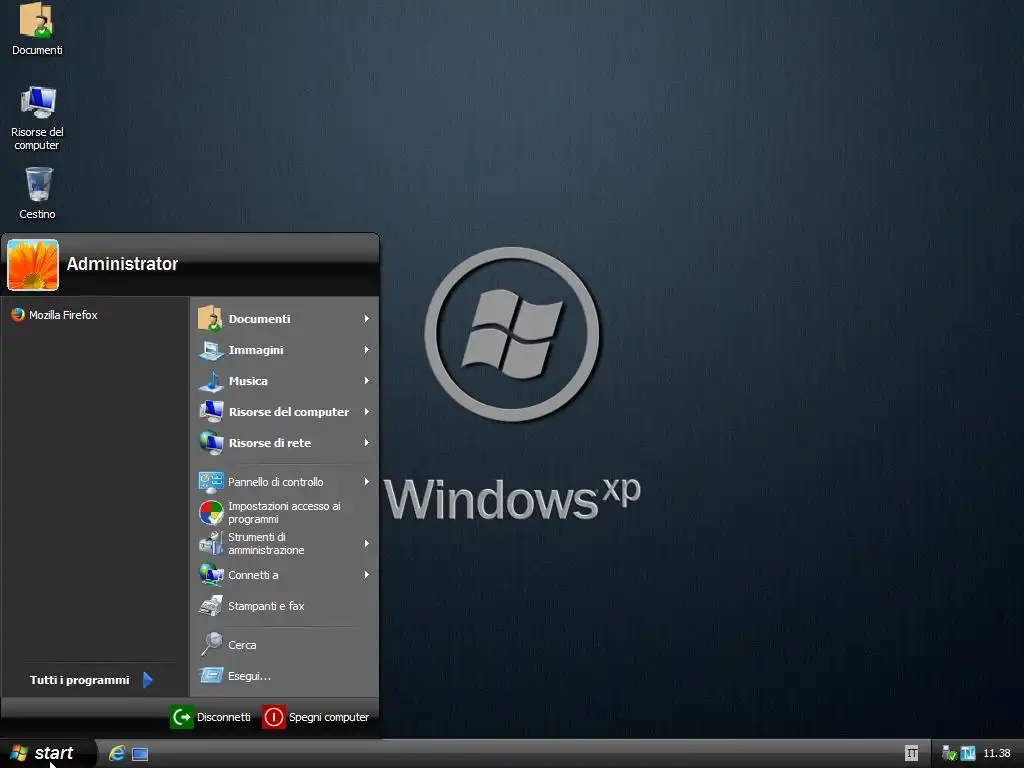
Task: Open the IT language bar indicator
Action: [x=912, y=754]
